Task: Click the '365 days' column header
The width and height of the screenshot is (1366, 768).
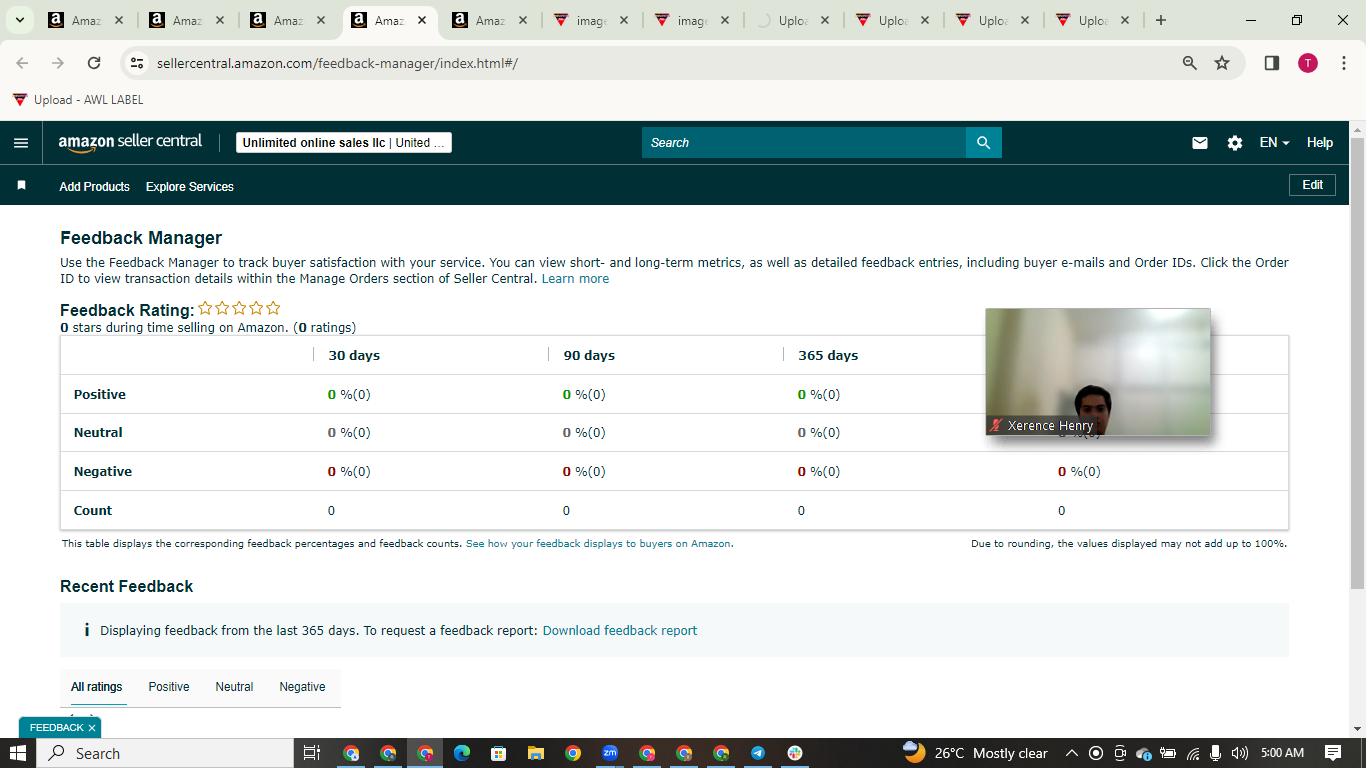Action: click(828, 355)
